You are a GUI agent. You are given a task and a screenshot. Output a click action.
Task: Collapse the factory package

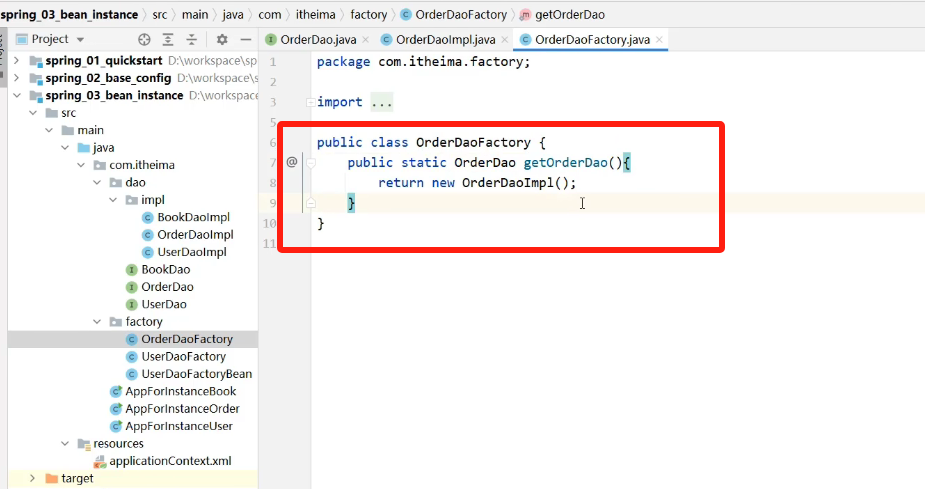pos(97,321)
